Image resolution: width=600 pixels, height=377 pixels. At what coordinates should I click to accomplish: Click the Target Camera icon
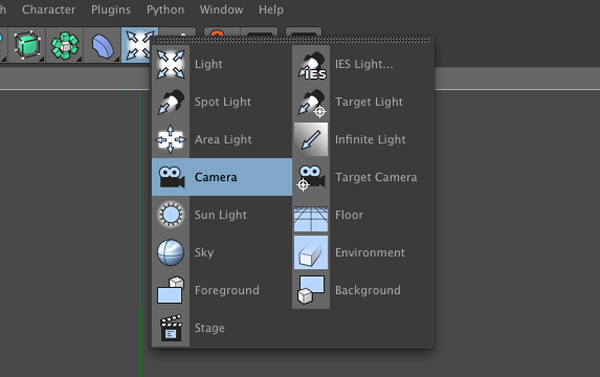pos(311,177)
